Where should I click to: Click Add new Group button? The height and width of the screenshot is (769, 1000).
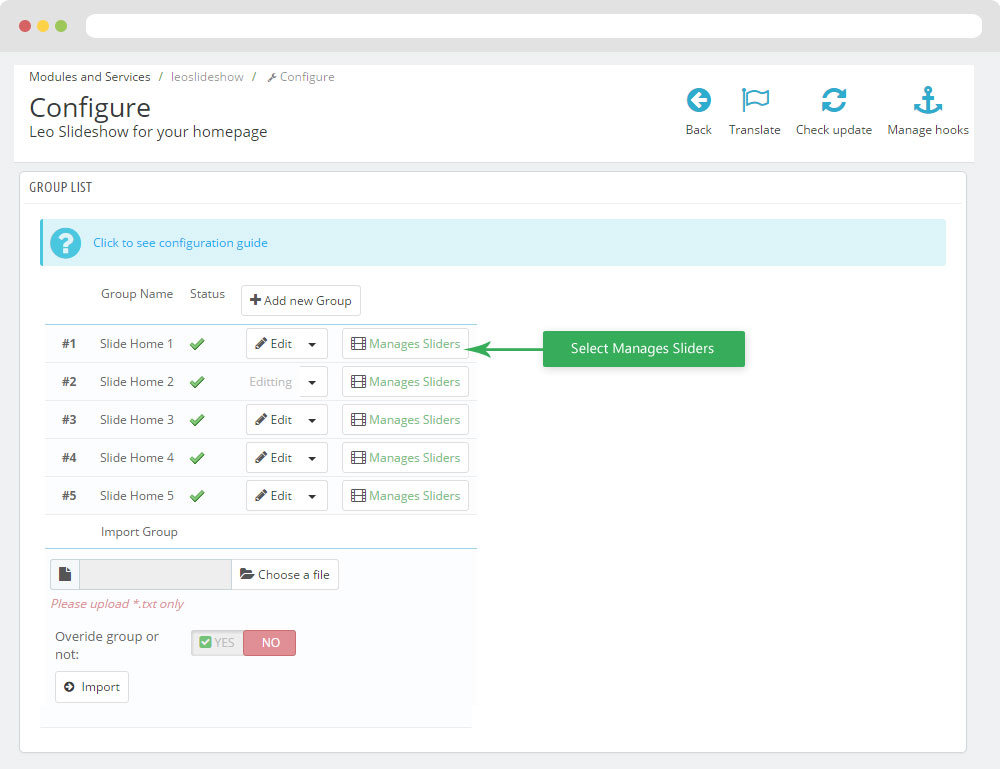point(300,301)
